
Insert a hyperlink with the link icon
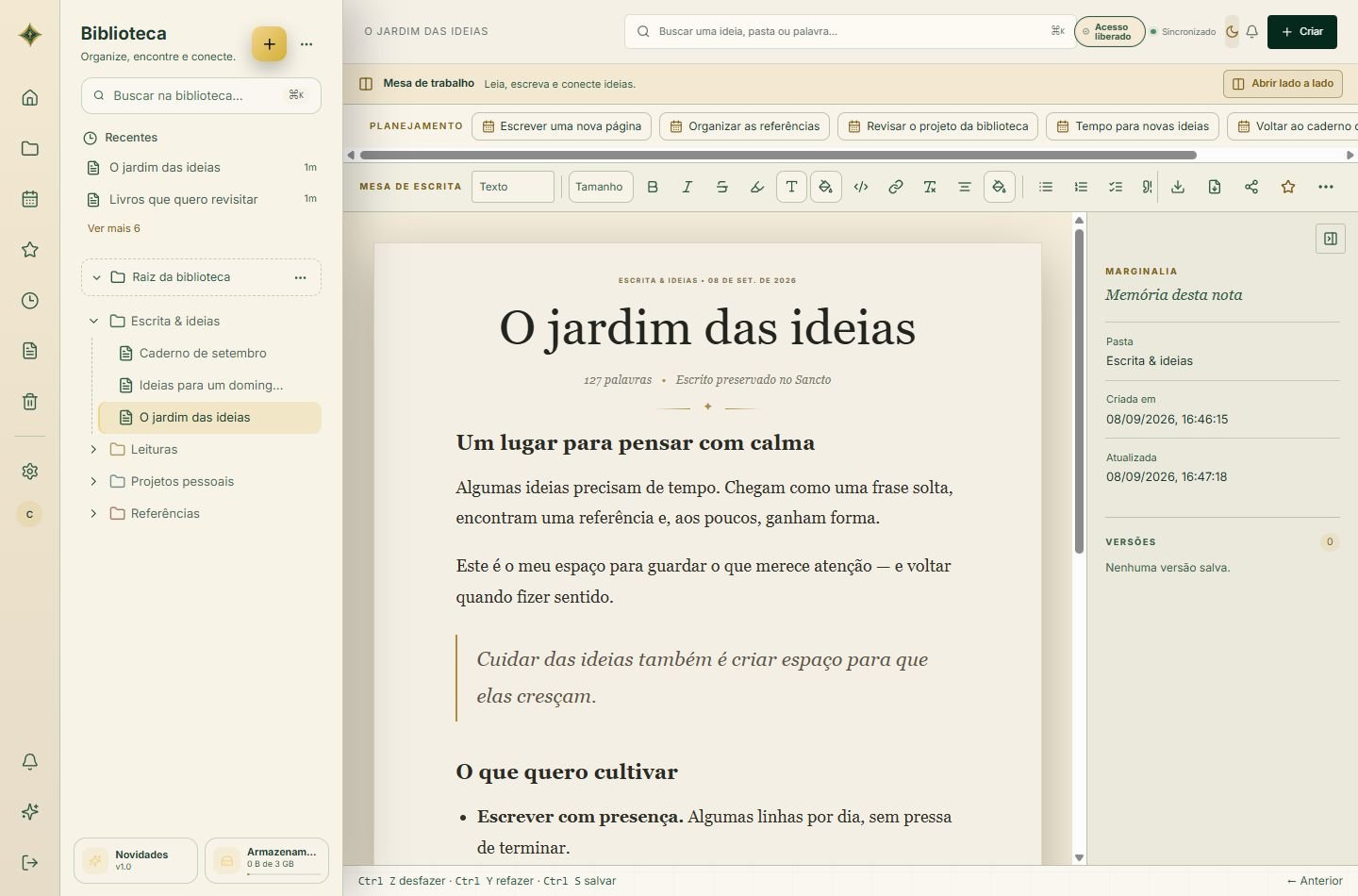pyautogui.click(x=896, y=187)
